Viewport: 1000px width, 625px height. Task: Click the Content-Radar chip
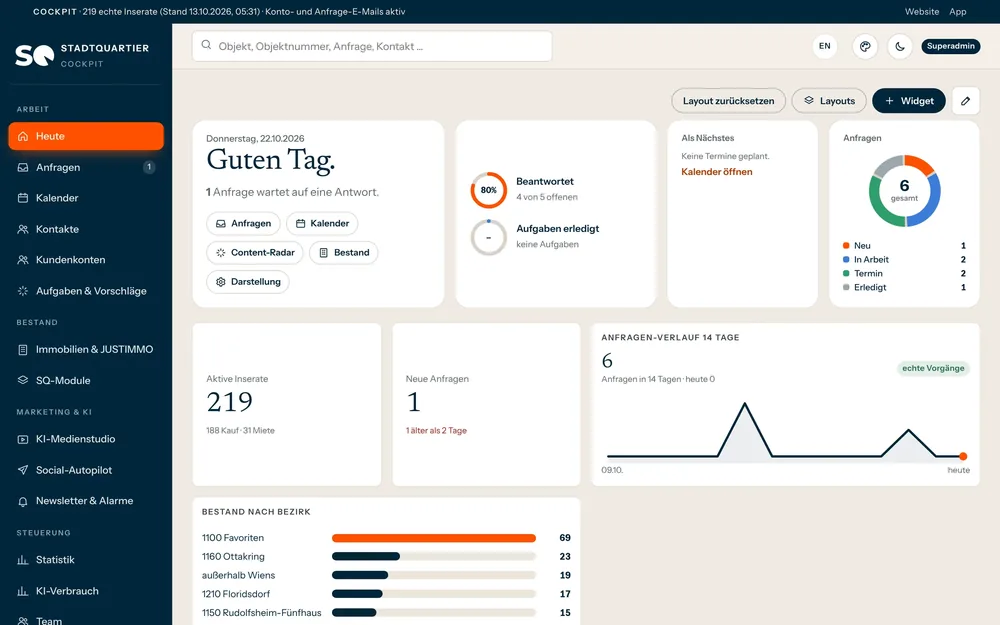(x=255, y=253)
